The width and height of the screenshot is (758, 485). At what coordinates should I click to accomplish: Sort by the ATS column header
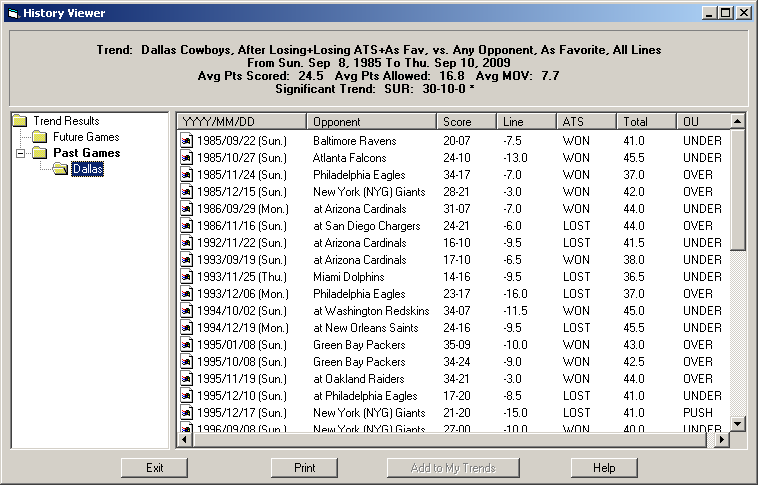(586, 121)
